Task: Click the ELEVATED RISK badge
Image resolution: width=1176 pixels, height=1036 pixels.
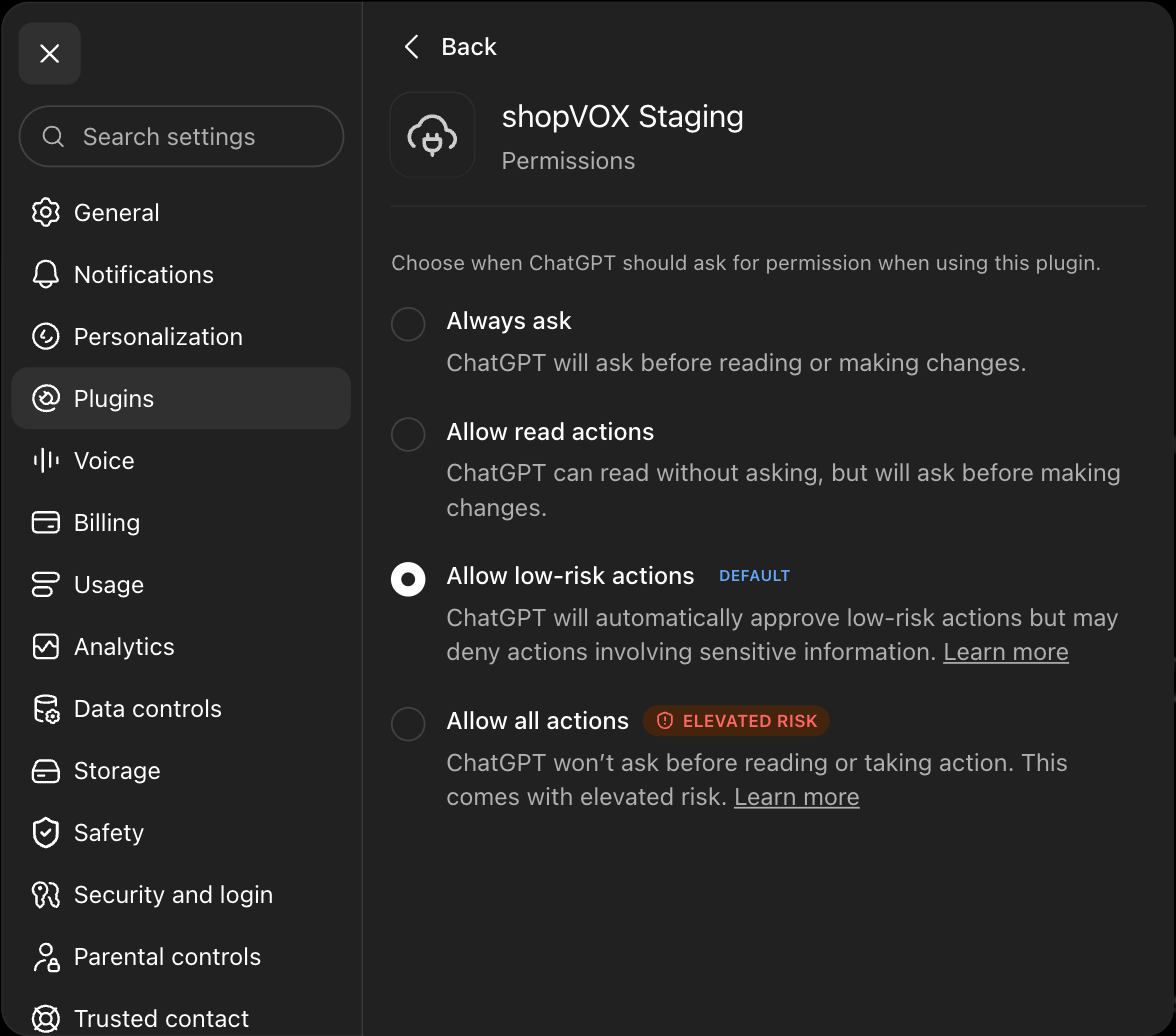Action: pos(736,721)
